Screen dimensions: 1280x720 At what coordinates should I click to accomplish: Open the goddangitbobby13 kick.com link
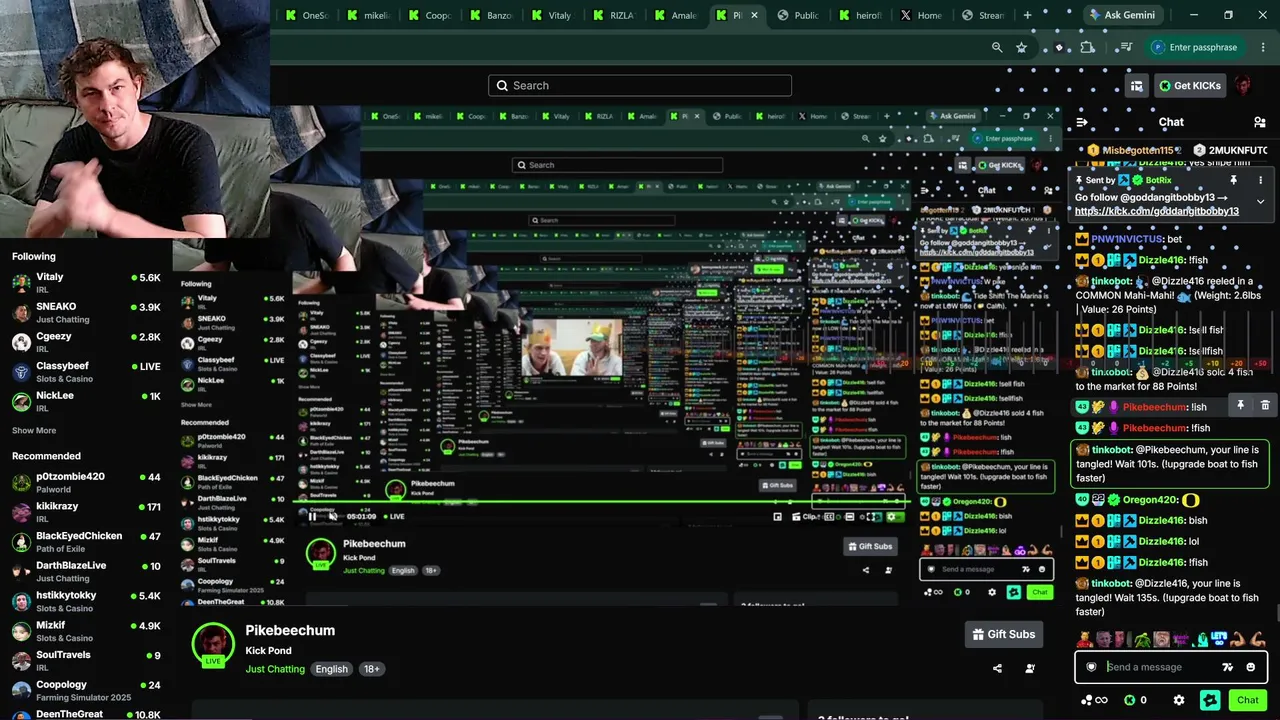pos(1156,211)
